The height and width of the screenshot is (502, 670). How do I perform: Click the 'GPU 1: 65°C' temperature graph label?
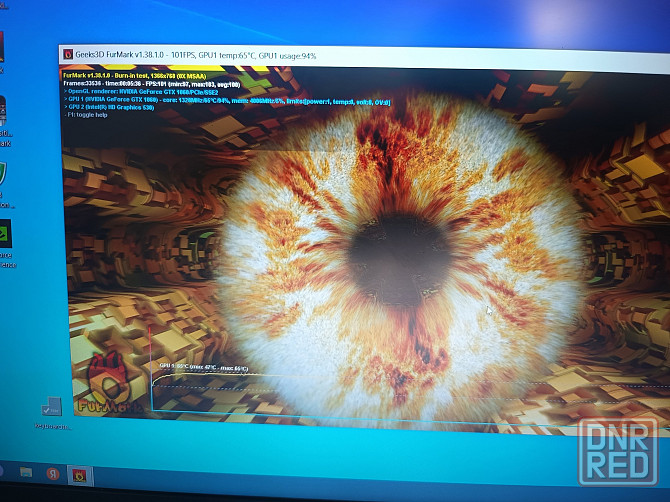click(203, 367)
